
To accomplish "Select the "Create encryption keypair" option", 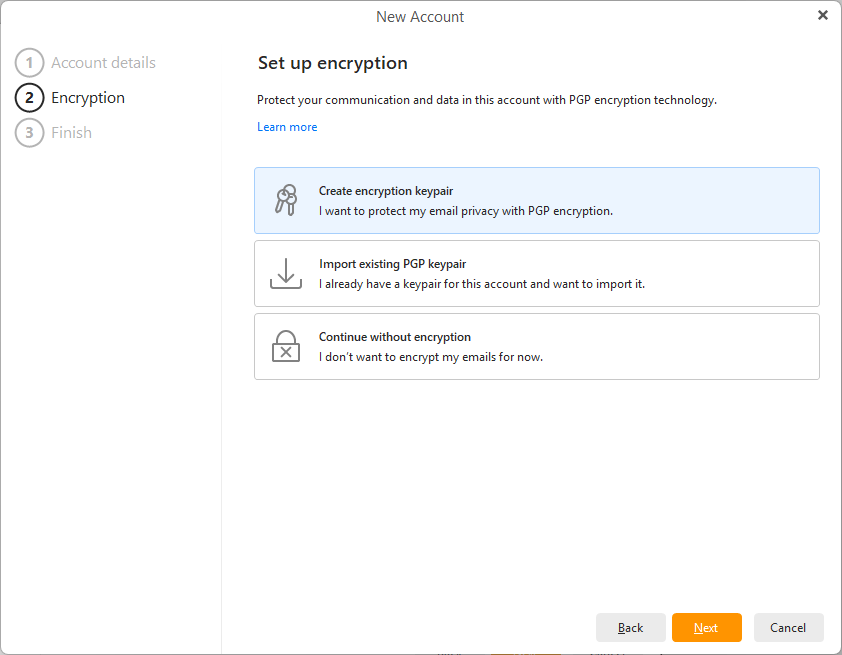I will point(536,200).
